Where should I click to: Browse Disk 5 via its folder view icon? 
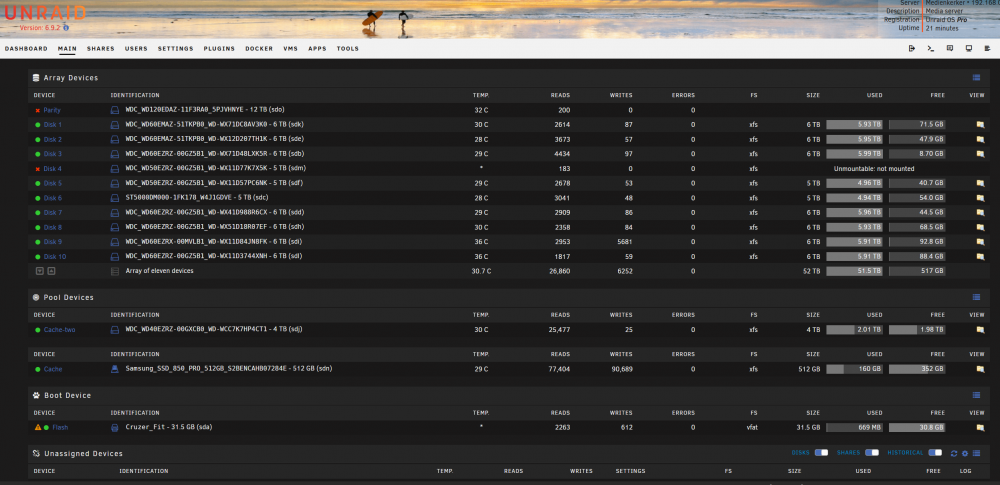point(980,183)
